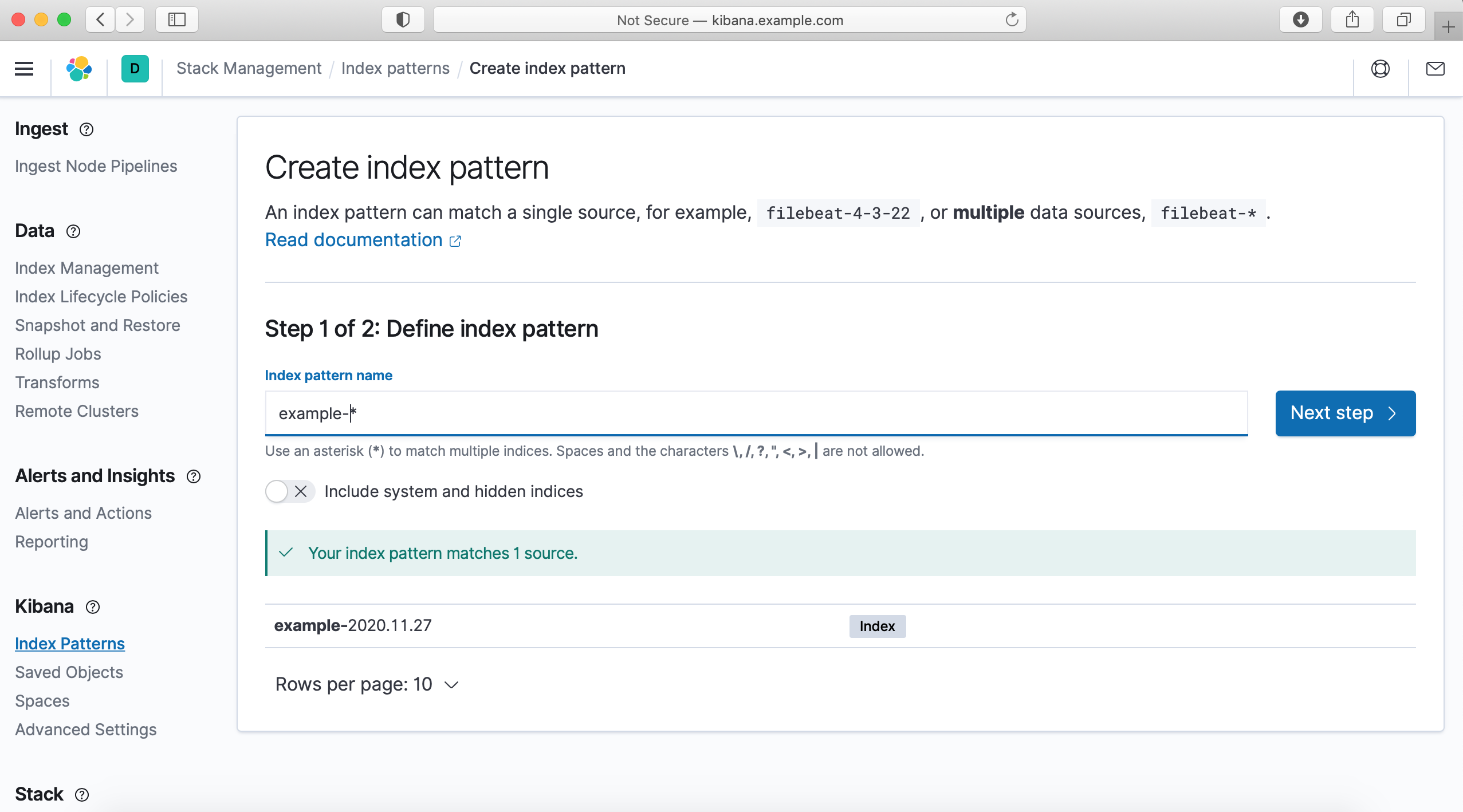This screenshot has width=1463, height=812.
Task: Open the Stack Management menu item
Action: (249, 68)
